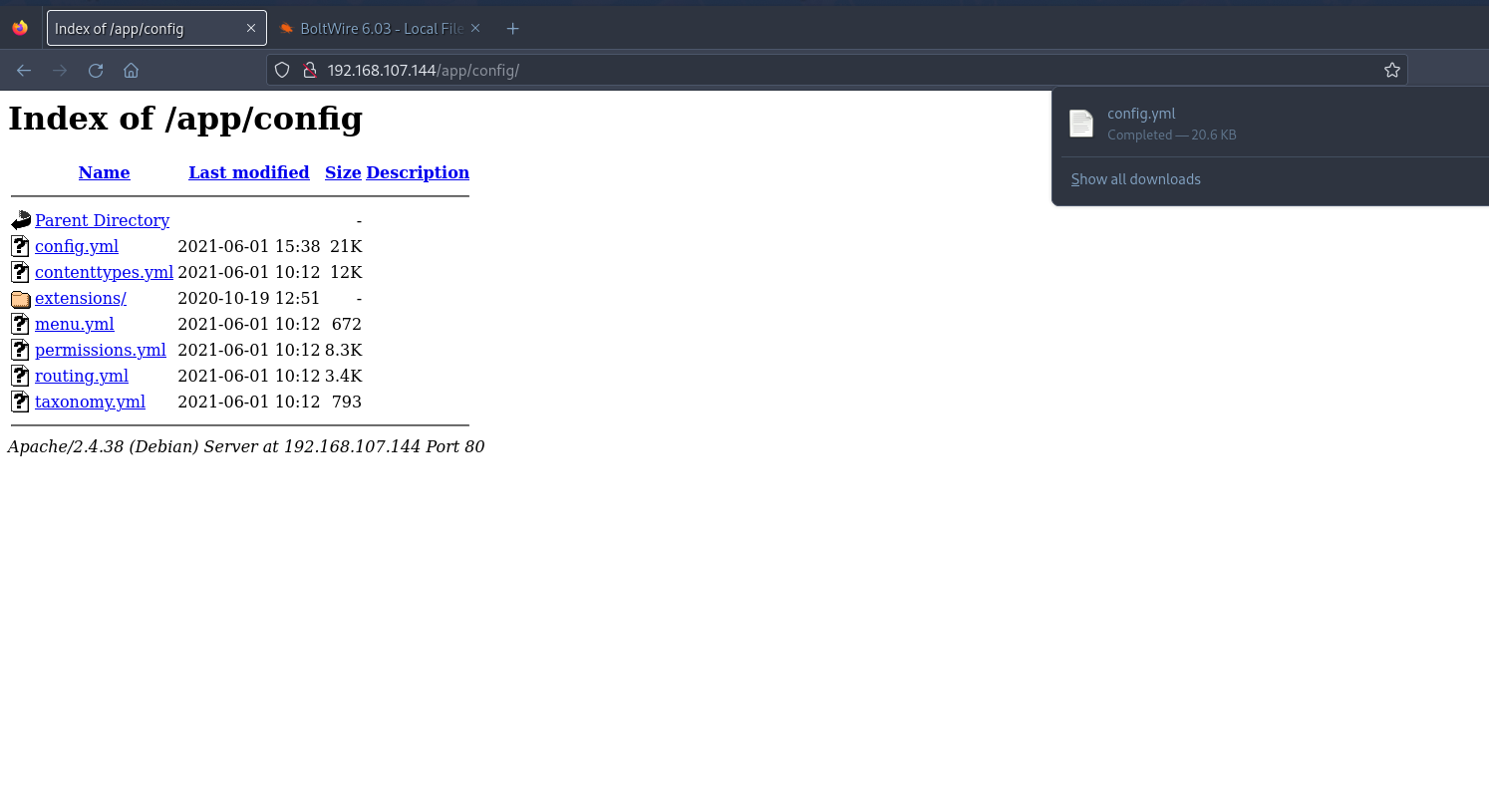
Task: Click the config.yml file icon
Action: [21, 246]
